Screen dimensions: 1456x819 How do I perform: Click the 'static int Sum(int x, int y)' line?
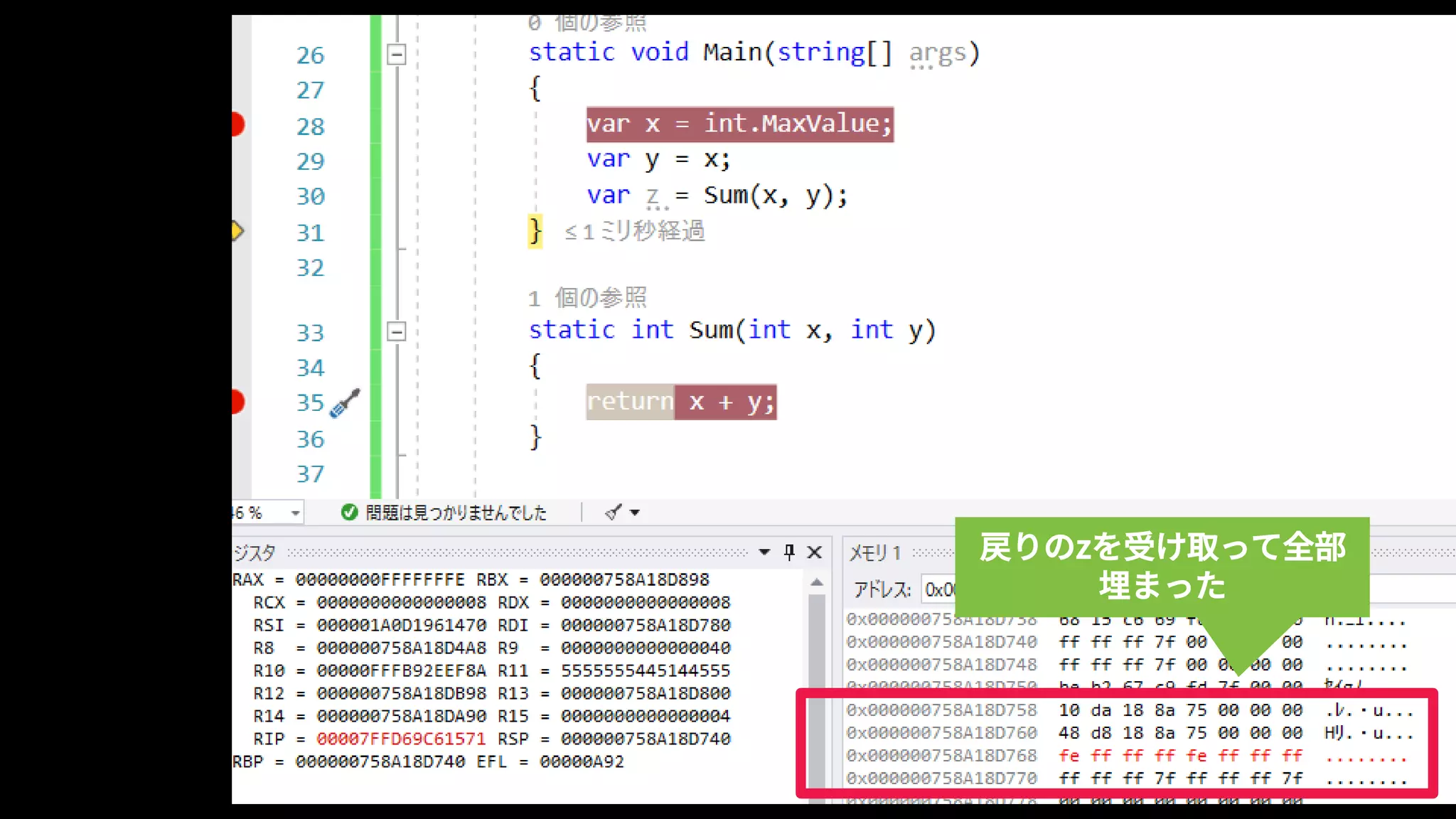pos(732,330)
